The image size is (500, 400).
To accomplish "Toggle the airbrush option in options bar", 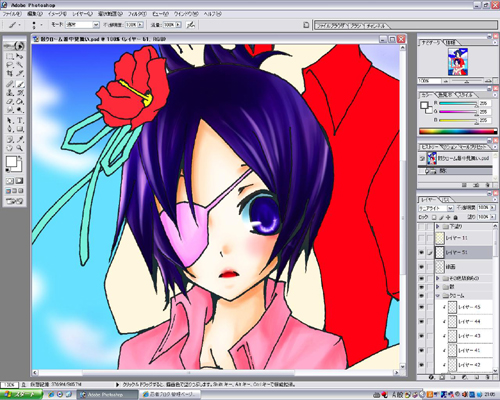I will [x=190, y=25].
